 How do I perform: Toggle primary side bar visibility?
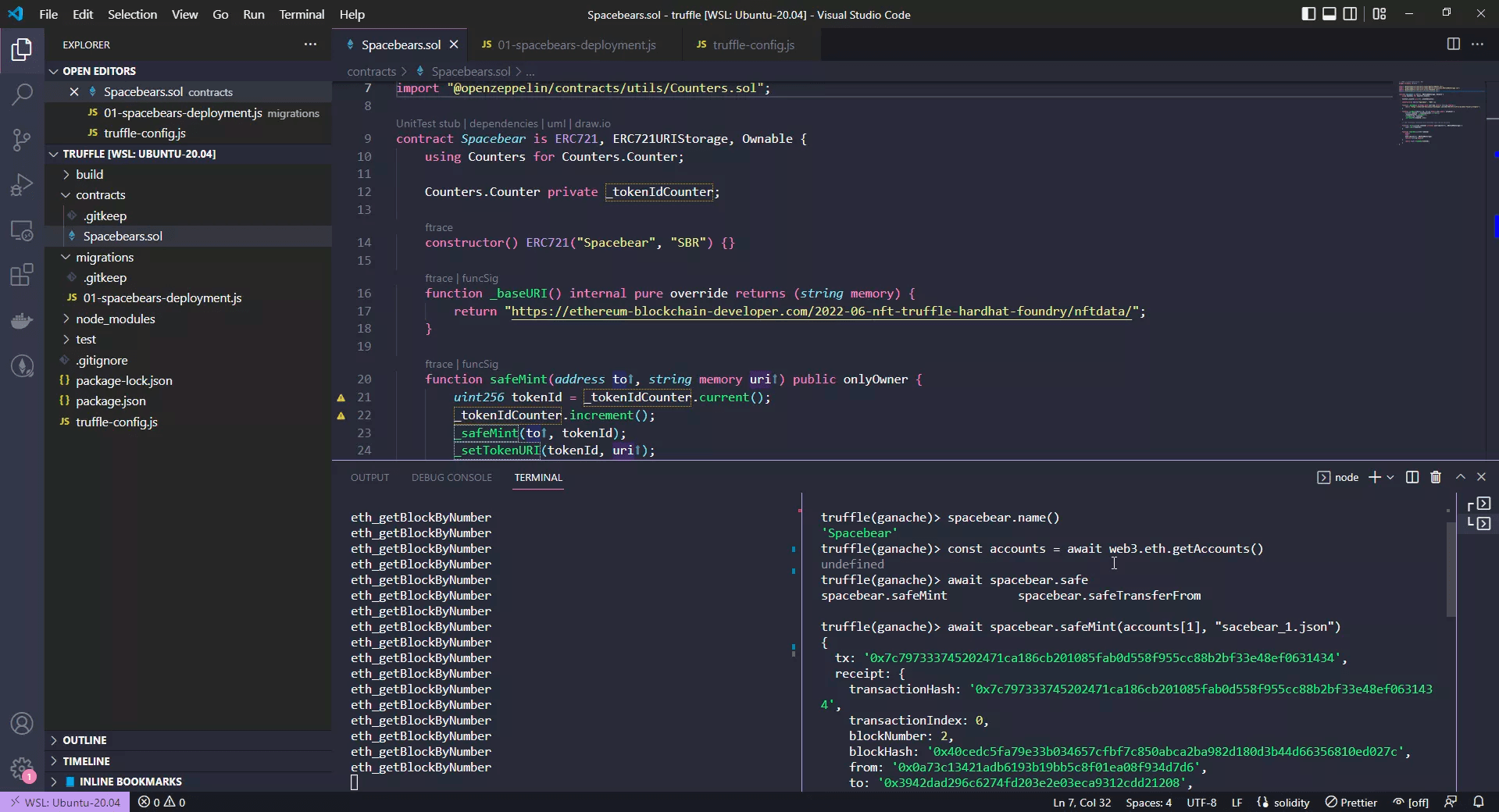click(x=1308, y=14)
